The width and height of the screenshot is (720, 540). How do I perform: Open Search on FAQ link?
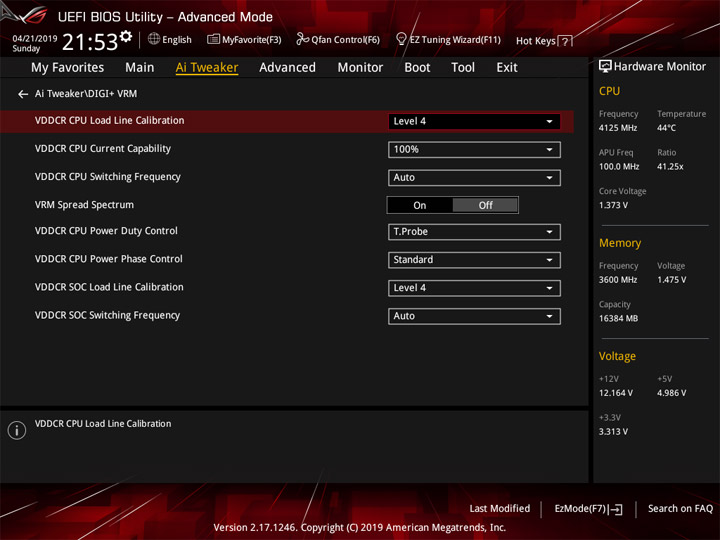point(680,509)
